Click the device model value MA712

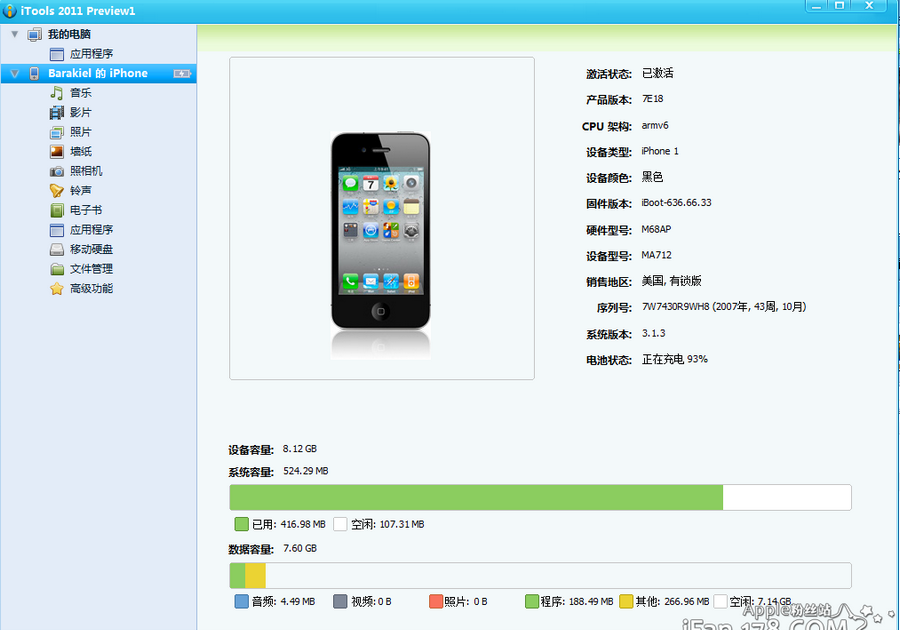(656, 255)
